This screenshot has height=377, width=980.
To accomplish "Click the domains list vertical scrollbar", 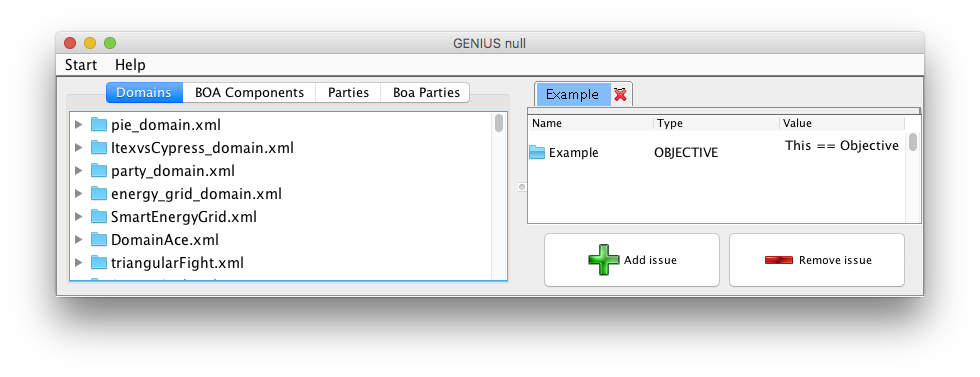I will 499,196.
